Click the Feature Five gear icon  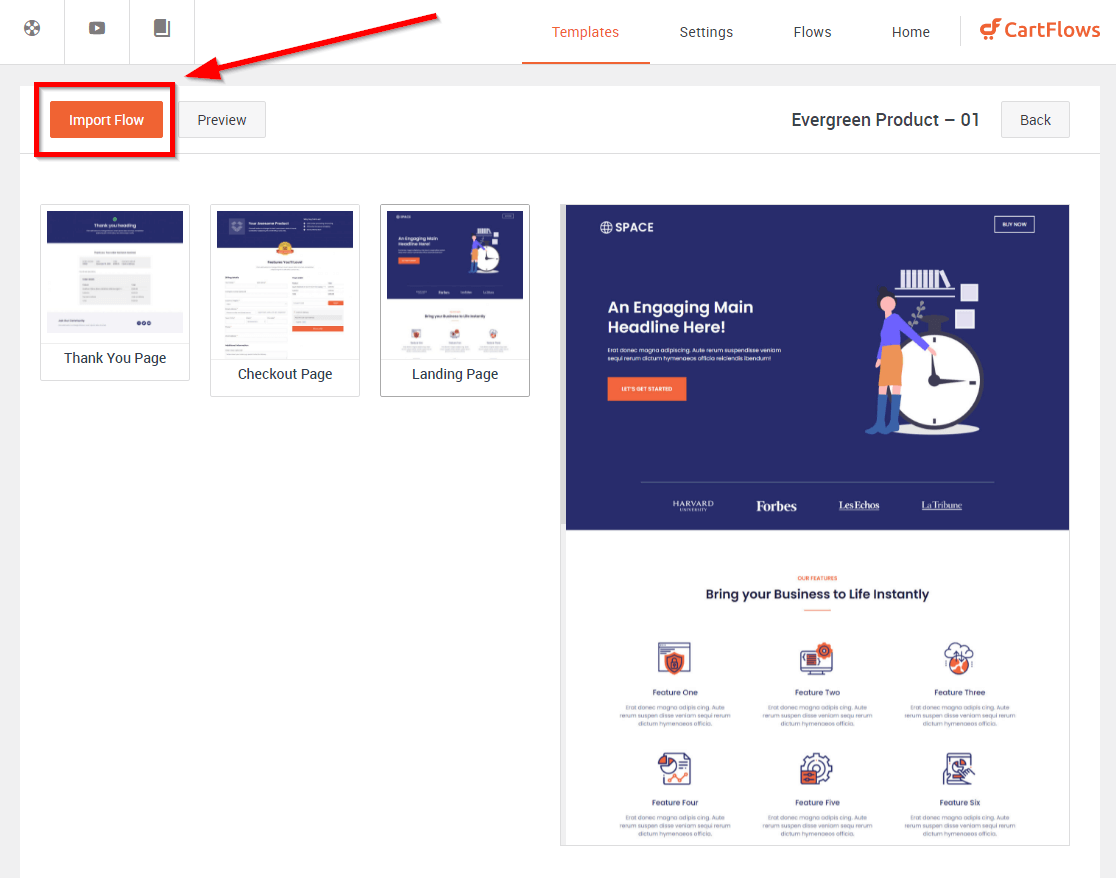tap(816, 768)
